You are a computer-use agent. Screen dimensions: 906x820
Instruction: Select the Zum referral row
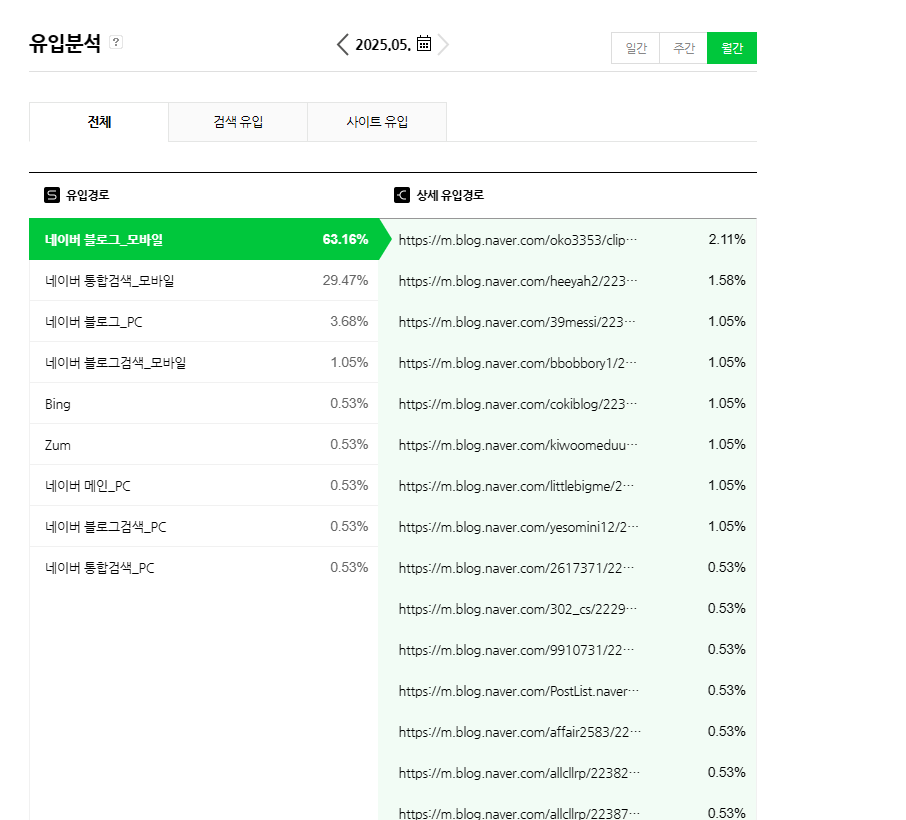click(204, 444)
